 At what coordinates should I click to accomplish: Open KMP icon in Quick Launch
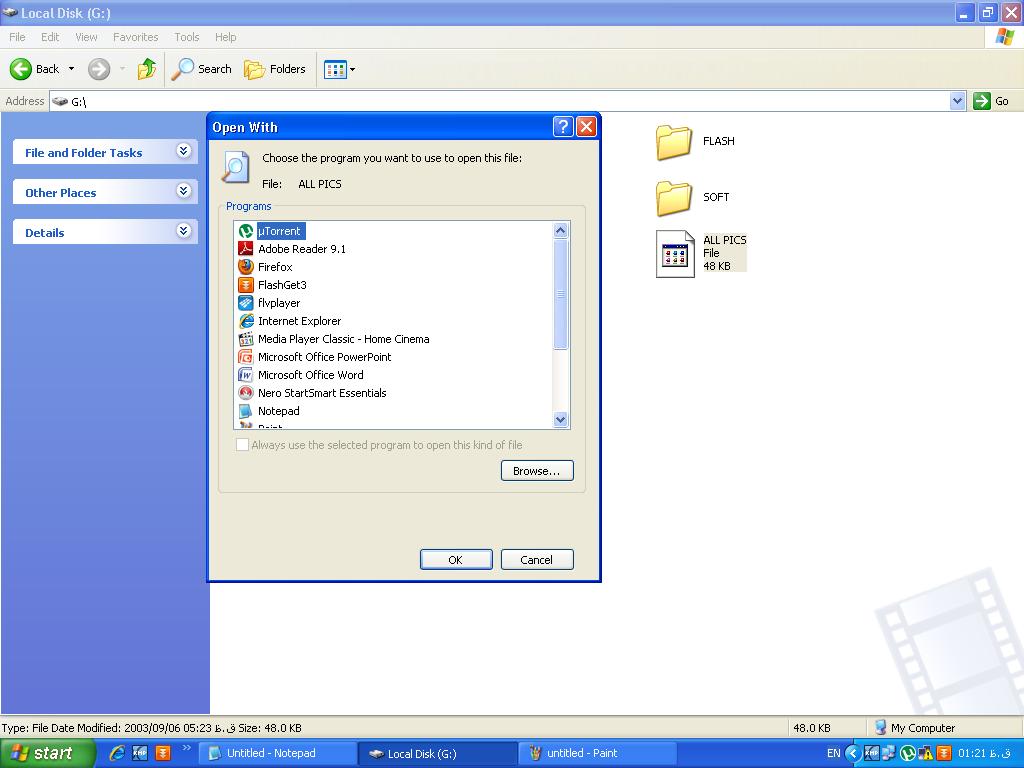coord(140,753)
